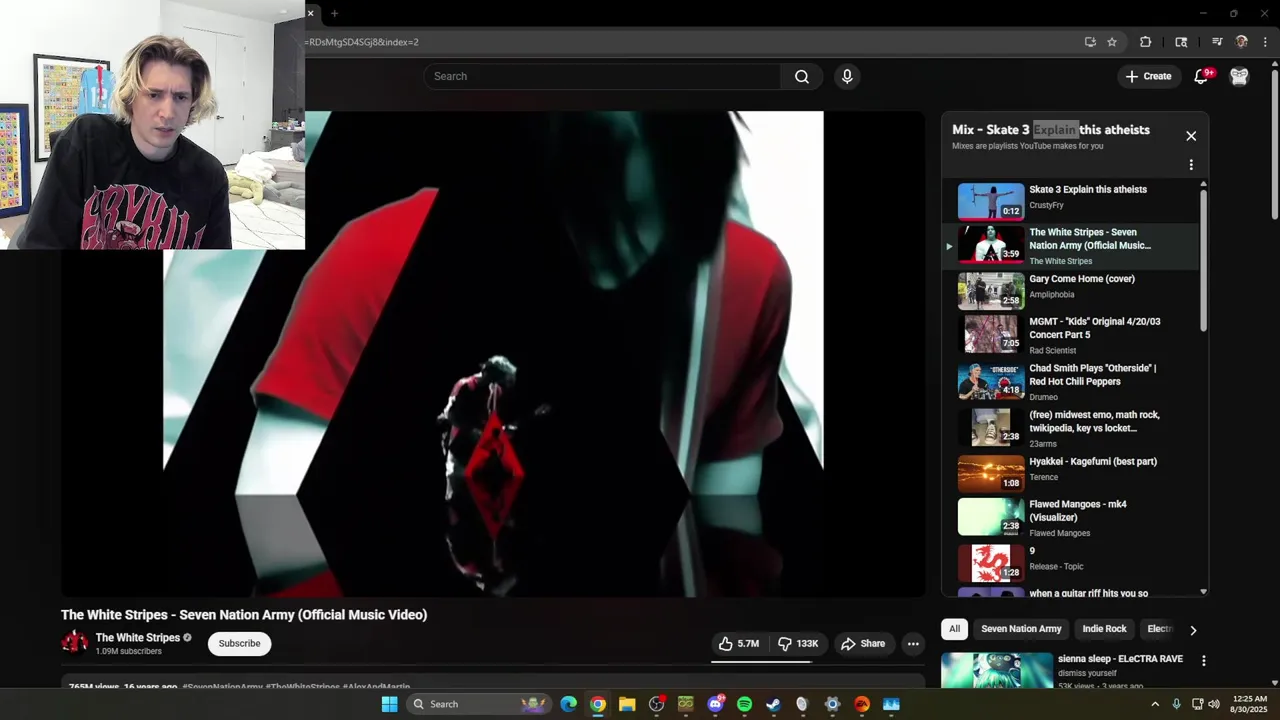
Task: Open Spotify from taskbar
Action: [x=744, y=704]
